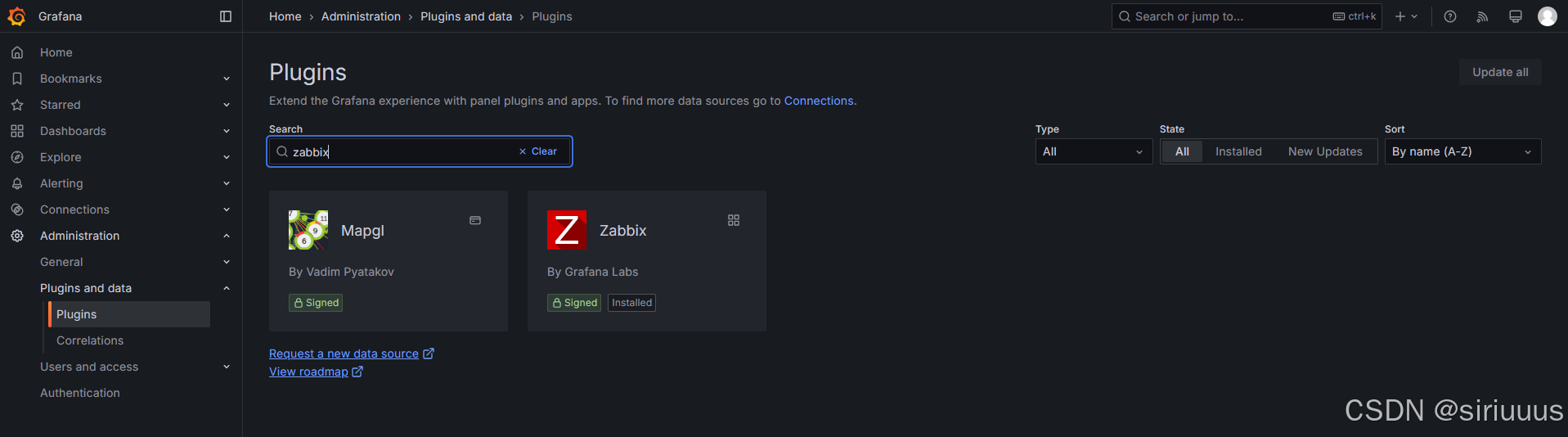
Task: Select the Installed state filter
Action: click(1238, 151)
